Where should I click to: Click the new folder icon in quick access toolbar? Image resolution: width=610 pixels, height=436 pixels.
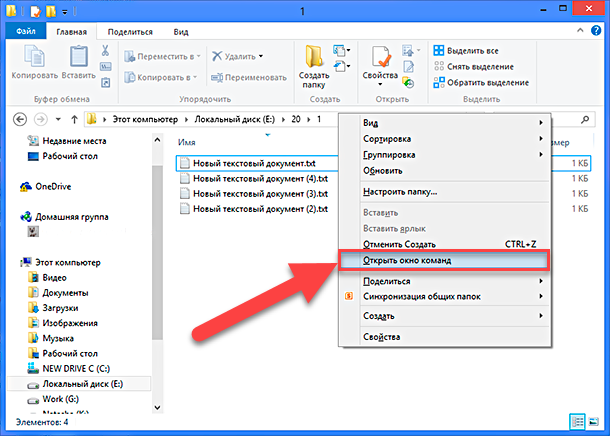(51, 11)
